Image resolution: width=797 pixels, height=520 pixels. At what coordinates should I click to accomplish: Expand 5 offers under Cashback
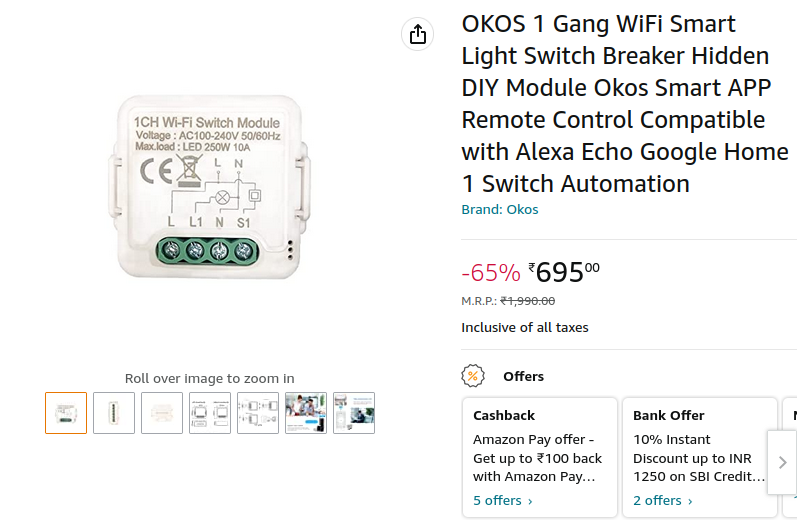tap(503, 501)
